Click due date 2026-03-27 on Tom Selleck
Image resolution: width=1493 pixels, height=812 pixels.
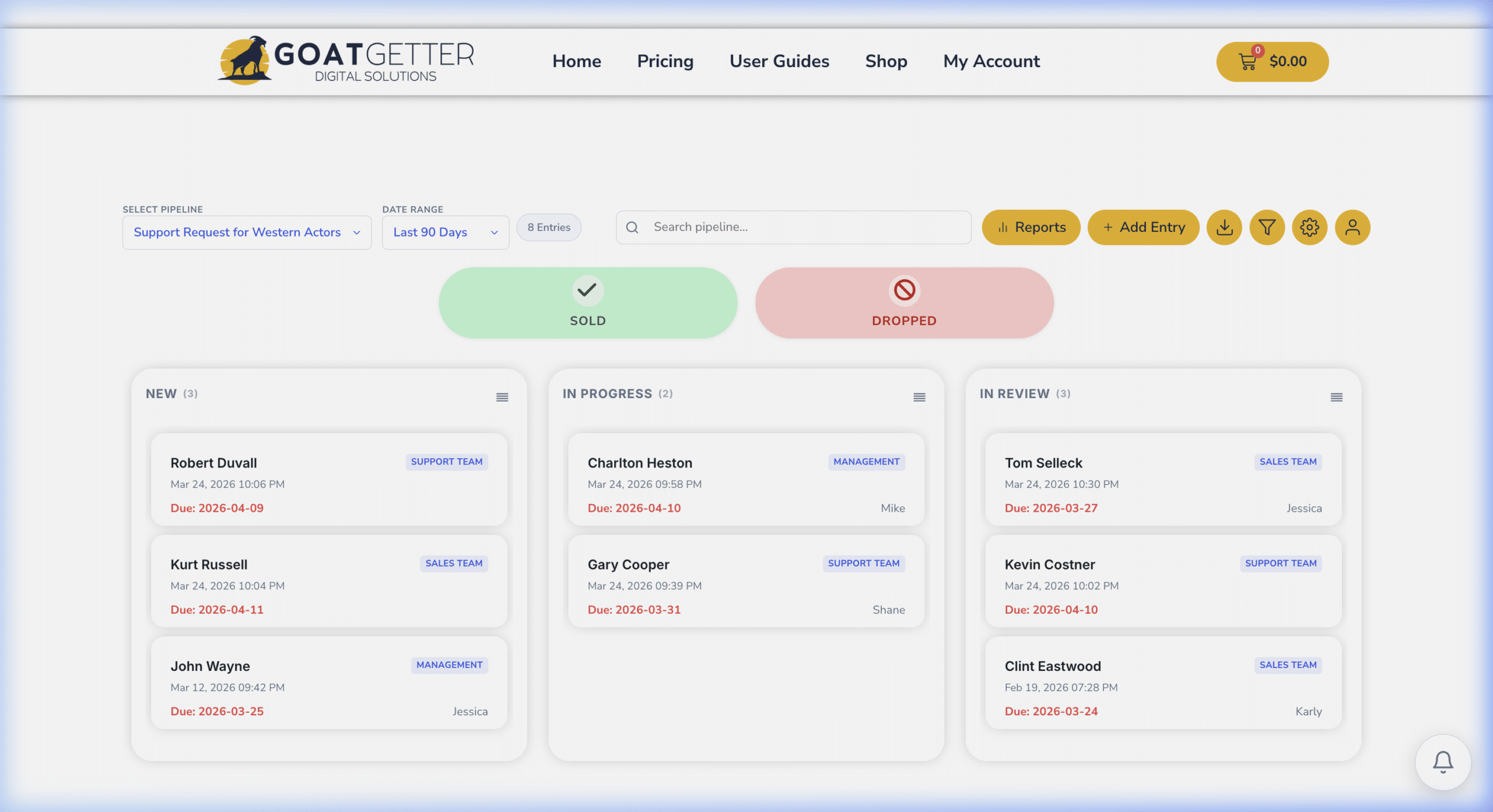1051,508
